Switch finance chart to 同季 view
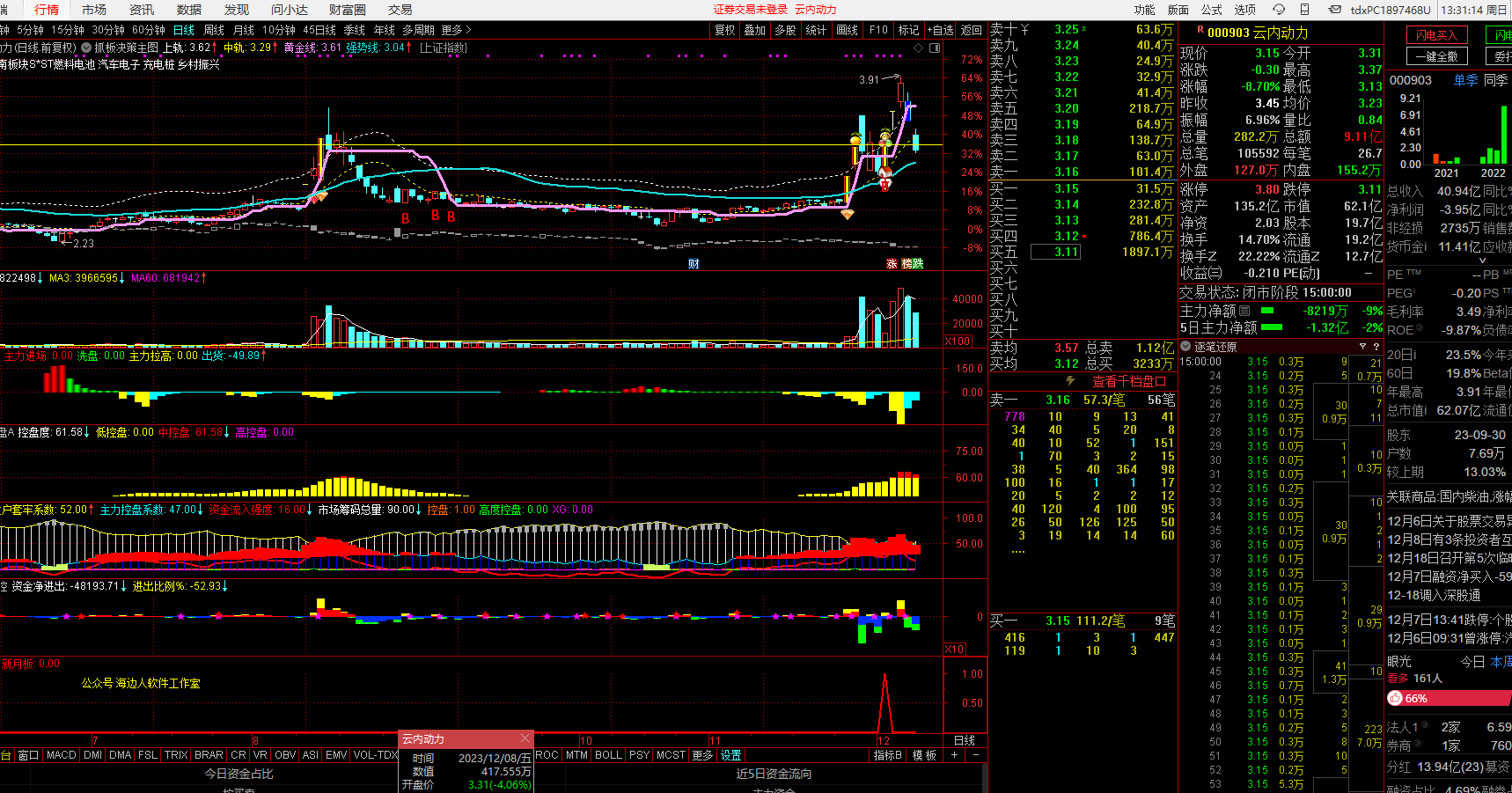Viewport: 1512px width, 793px height. tap(1496, 80)
